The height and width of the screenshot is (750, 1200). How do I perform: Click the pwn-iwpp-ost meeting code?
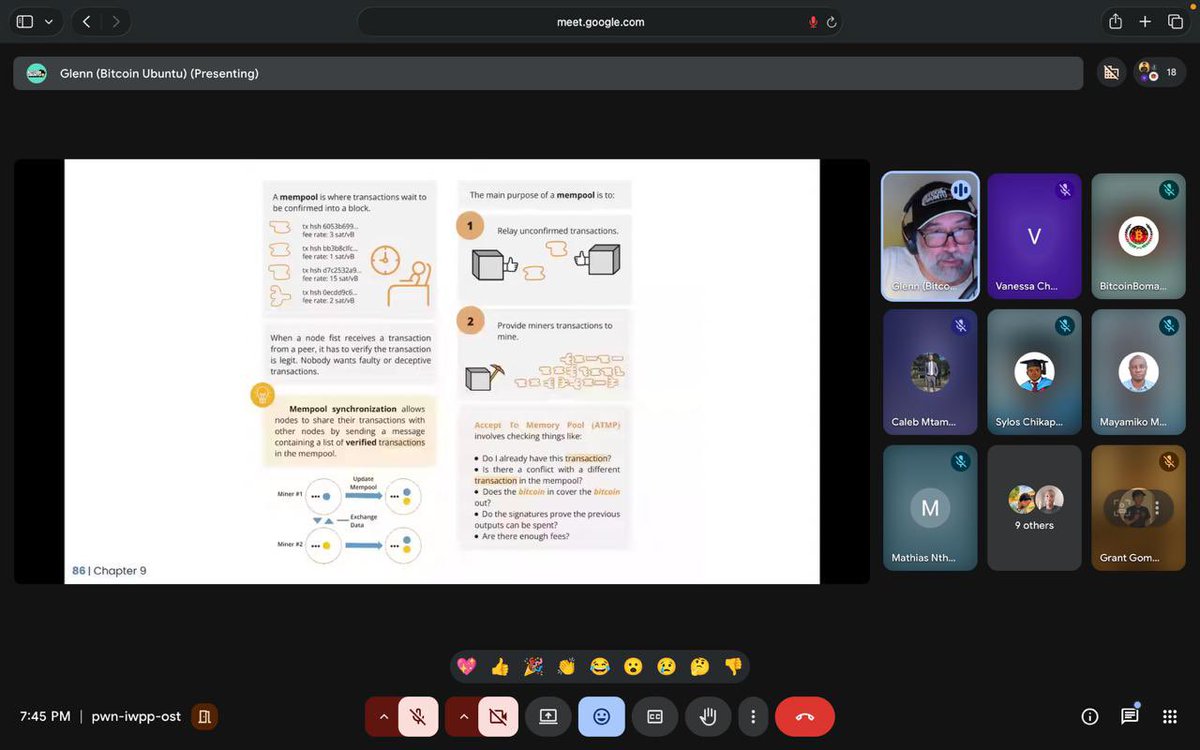[135, 716]
